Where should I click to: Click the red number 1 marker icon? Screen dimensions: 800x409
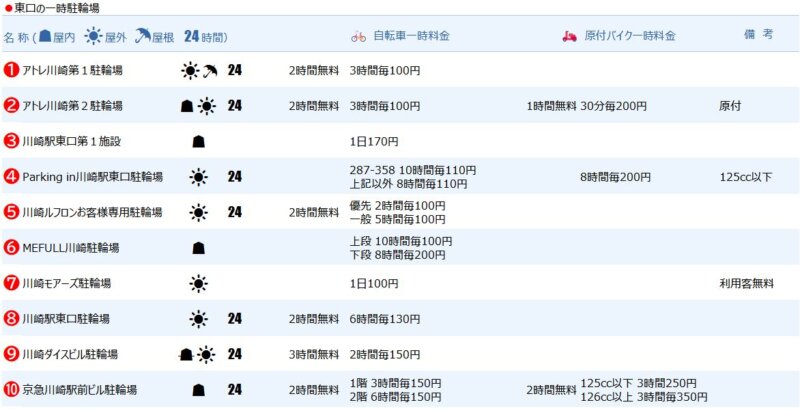(x=11, y=70)
